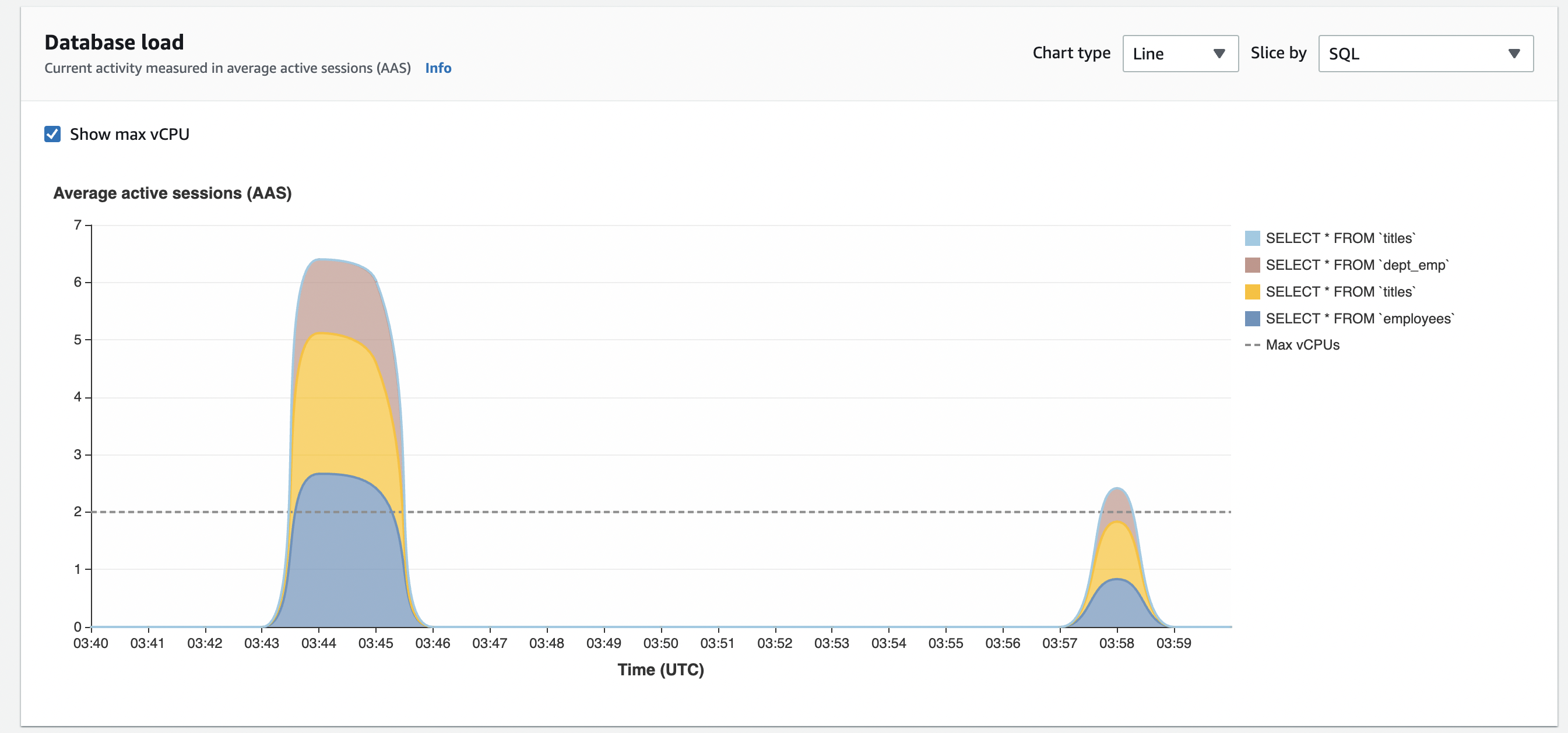Viewport: 1568px width, 733px height.
Task: Click the dashed Max vCPU line at 03:50
Action: pyautogui.click(x=660, y=512)
